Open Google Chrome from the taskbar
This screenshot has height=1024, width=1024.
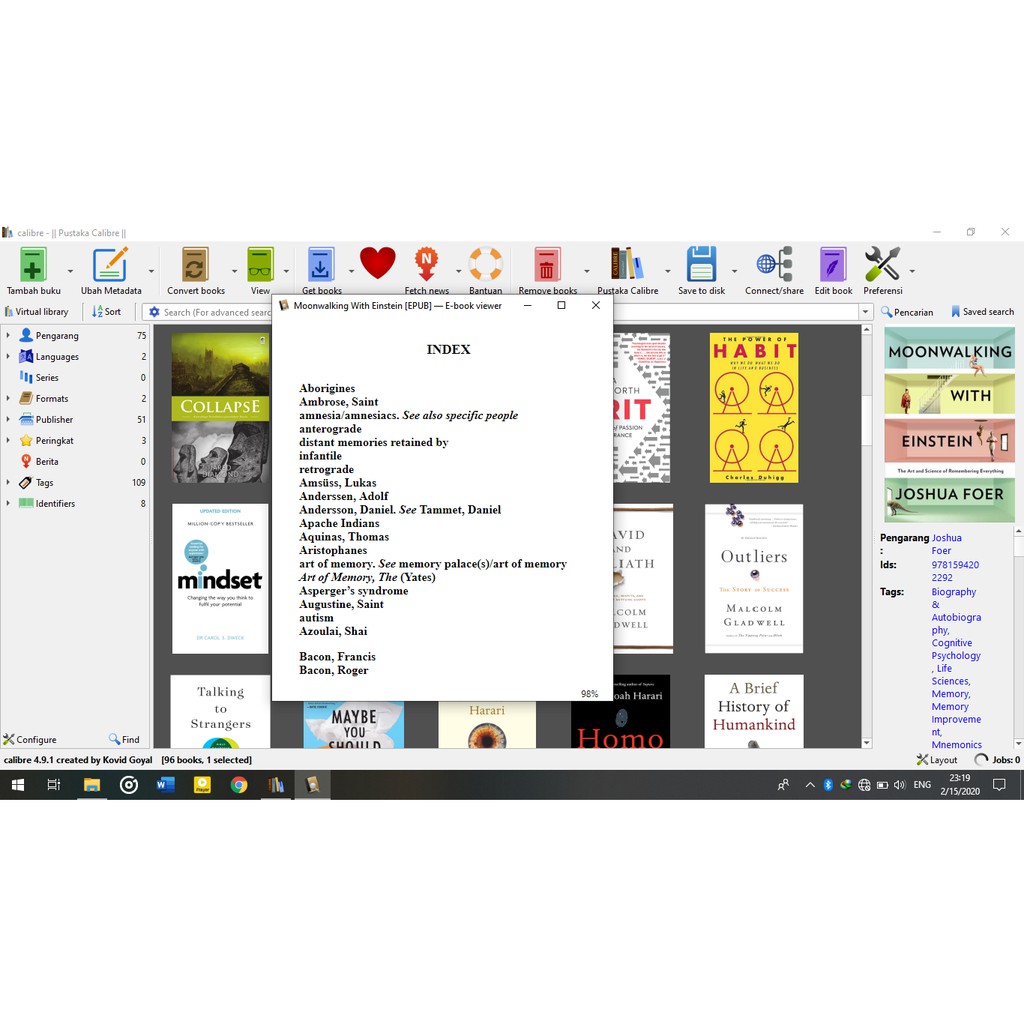tap(239, 785)
